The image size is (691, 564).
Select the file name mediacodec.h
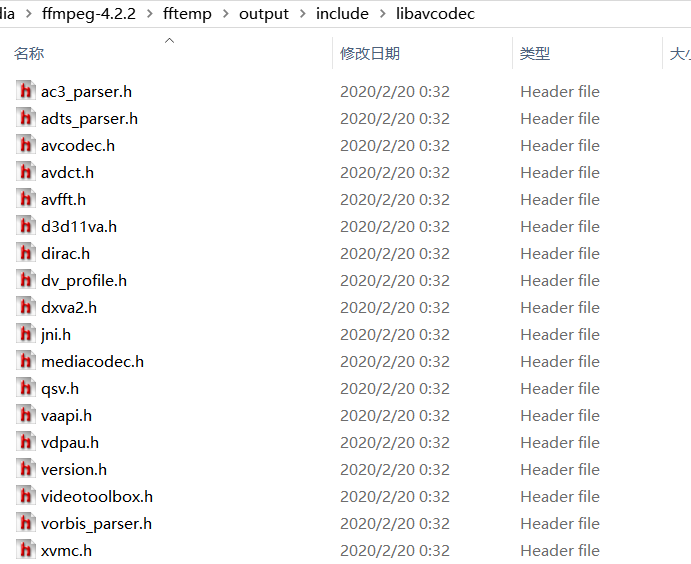pyautogui.click(x=93, y=362)
